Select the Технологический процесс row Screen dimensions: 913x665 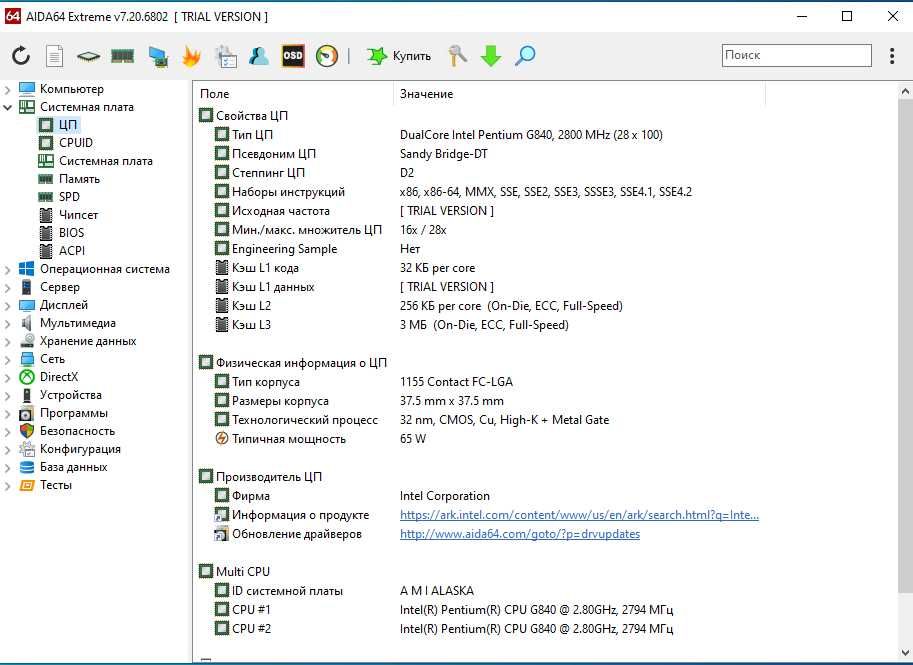tap(412, 420)
